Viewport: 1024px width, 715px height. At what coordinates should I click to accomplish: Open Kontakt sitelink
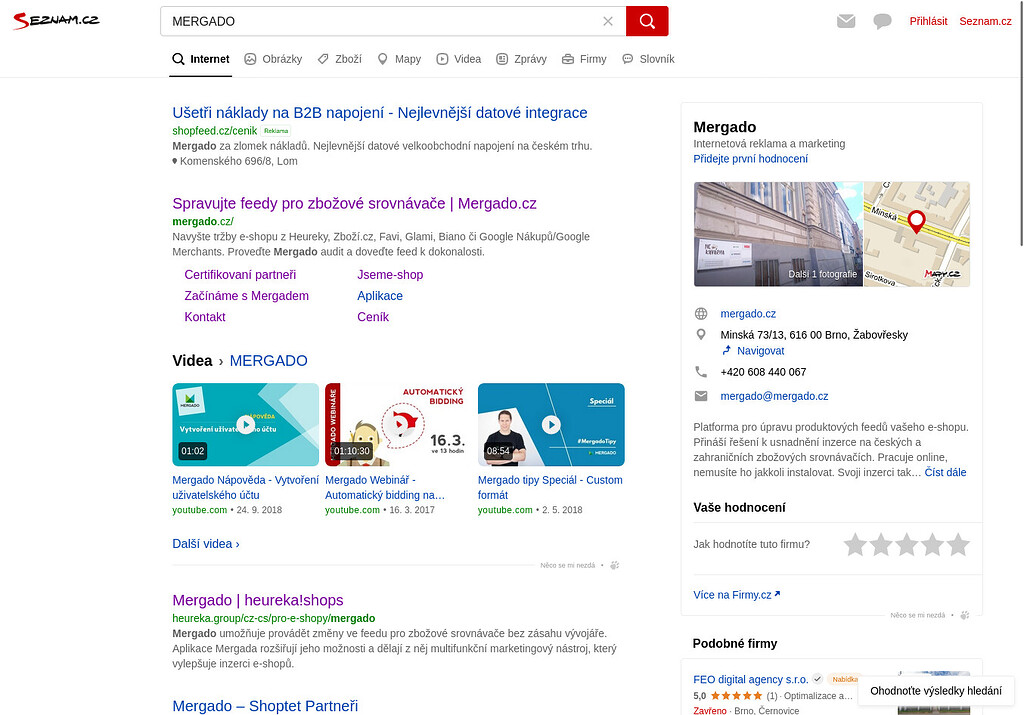point(204,317)
